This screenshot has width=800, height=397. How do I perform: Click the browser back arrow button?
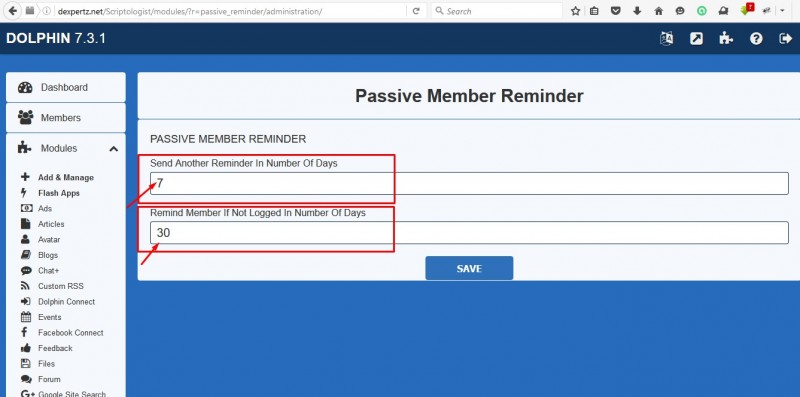pyautogui.click(x=13, y=11)
